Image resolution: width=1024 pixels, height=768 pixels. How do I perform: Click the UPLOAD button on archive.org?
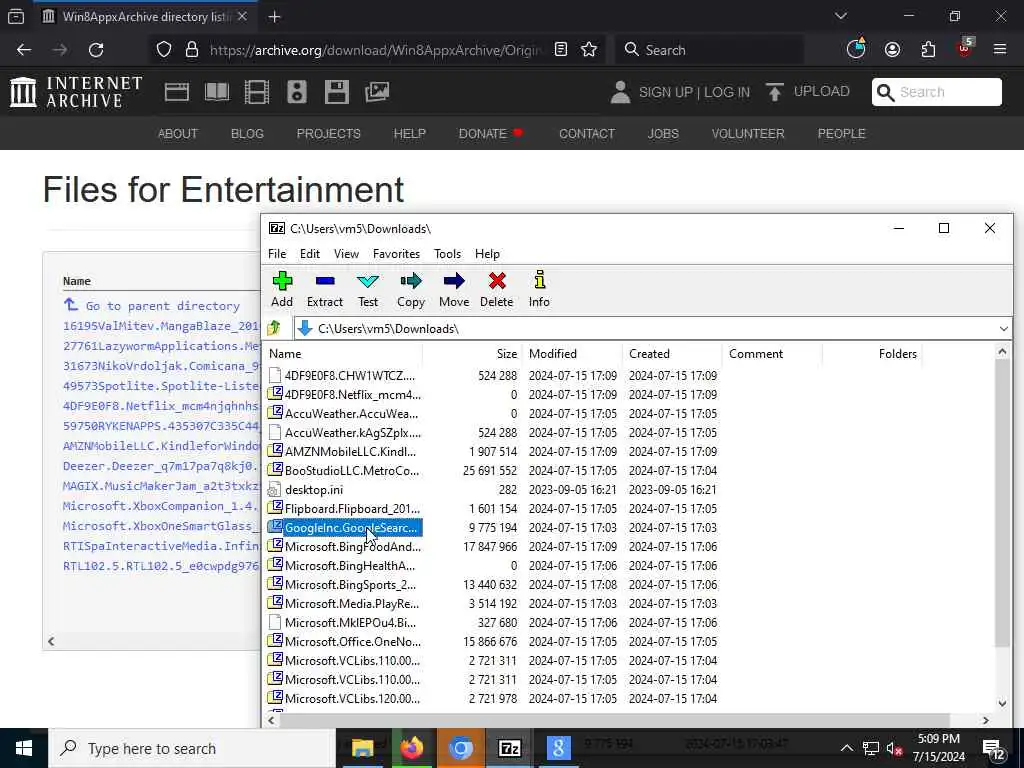808,91
